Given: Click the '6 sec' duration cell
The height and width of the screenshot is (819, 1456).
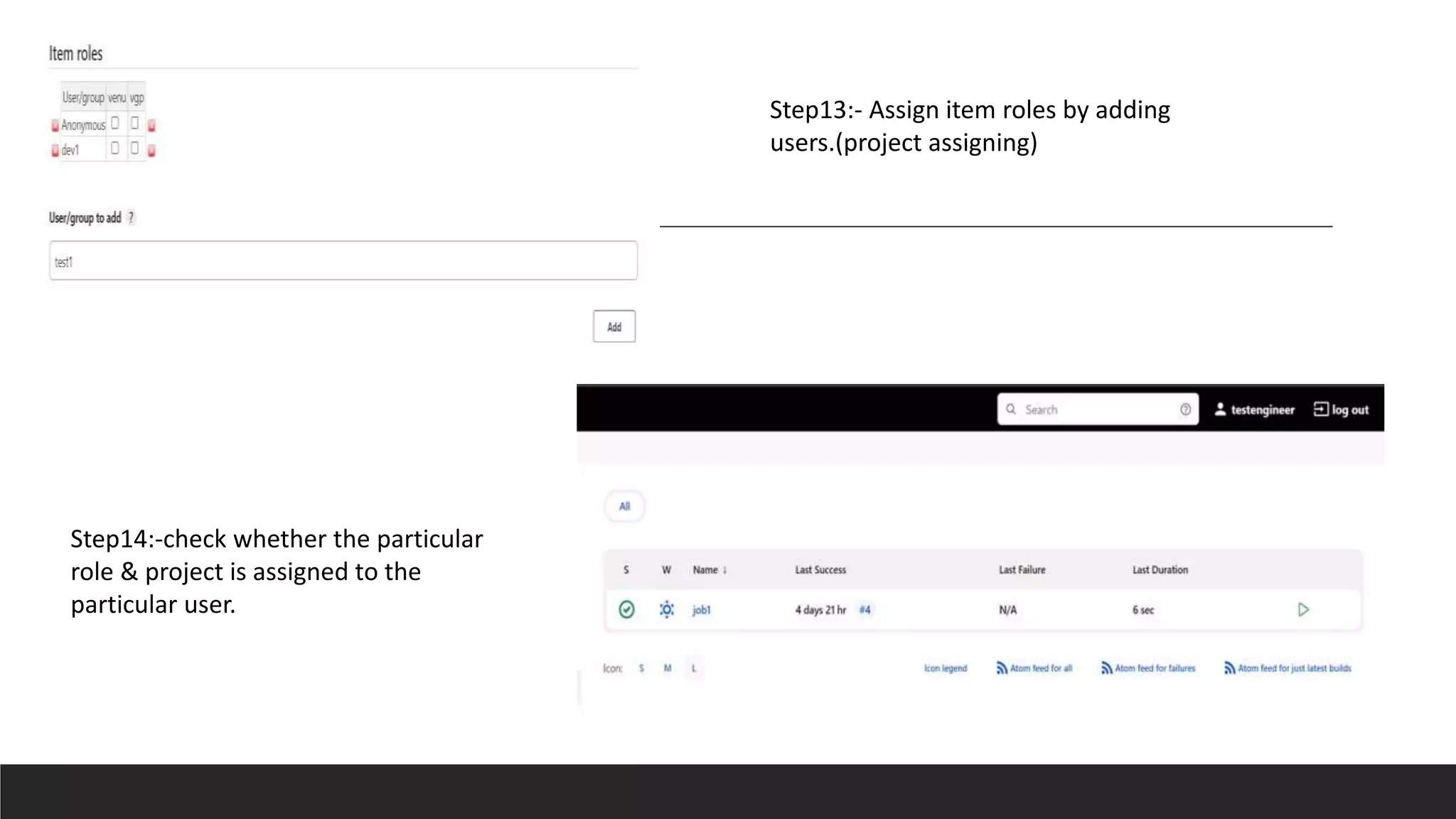Looking at the screenshot, I should pos(1143,610).
